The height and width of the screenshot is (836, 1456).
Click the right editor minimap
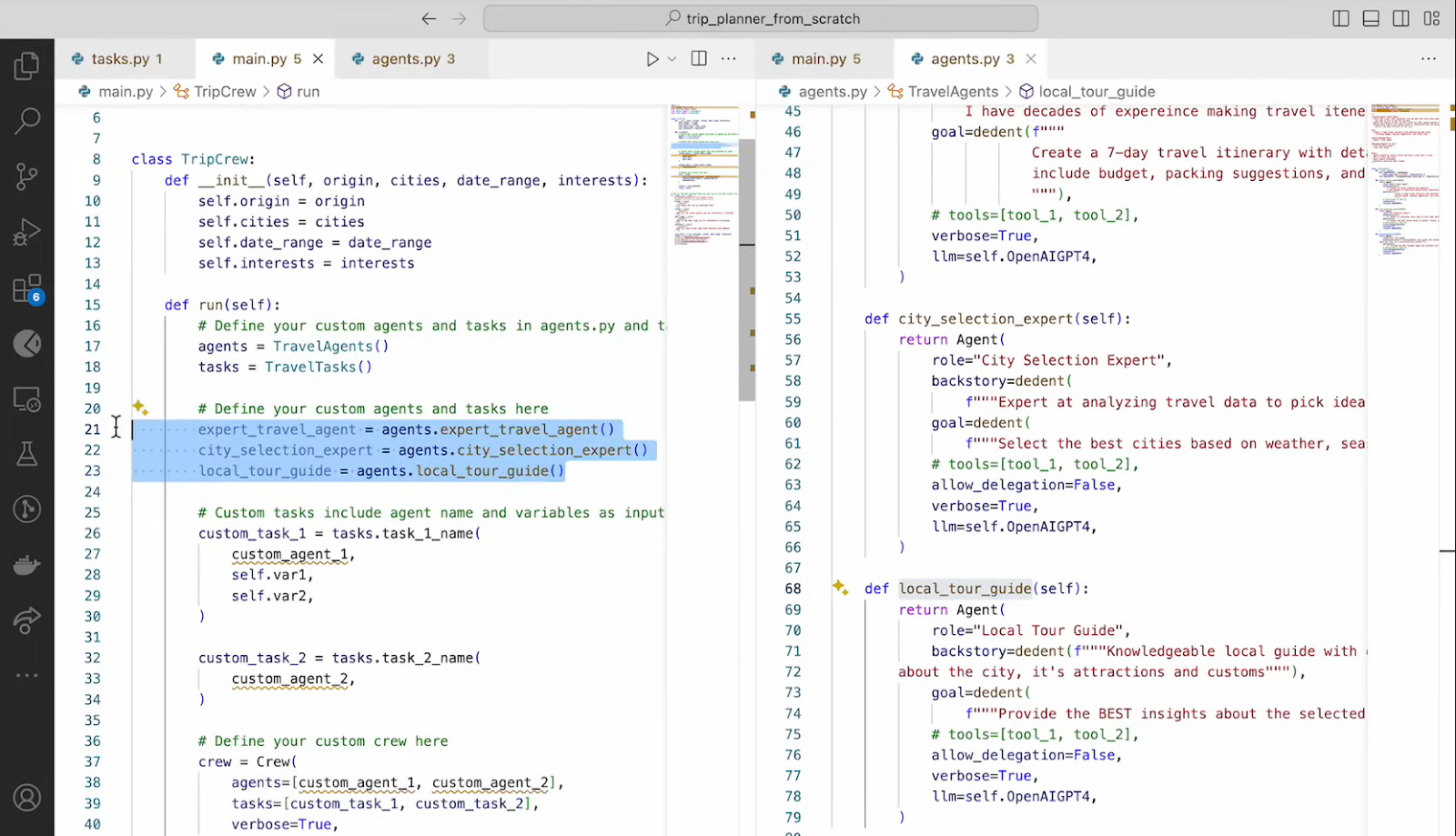[1405, 180]
